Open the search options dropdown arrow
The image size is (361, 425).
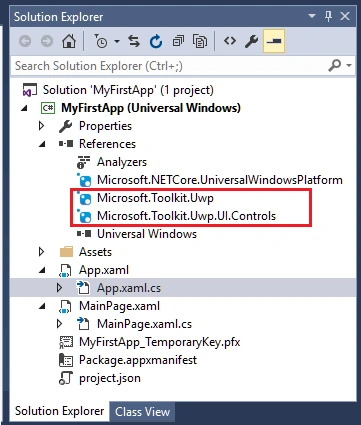pyautogui.click(x=349, y=66)
